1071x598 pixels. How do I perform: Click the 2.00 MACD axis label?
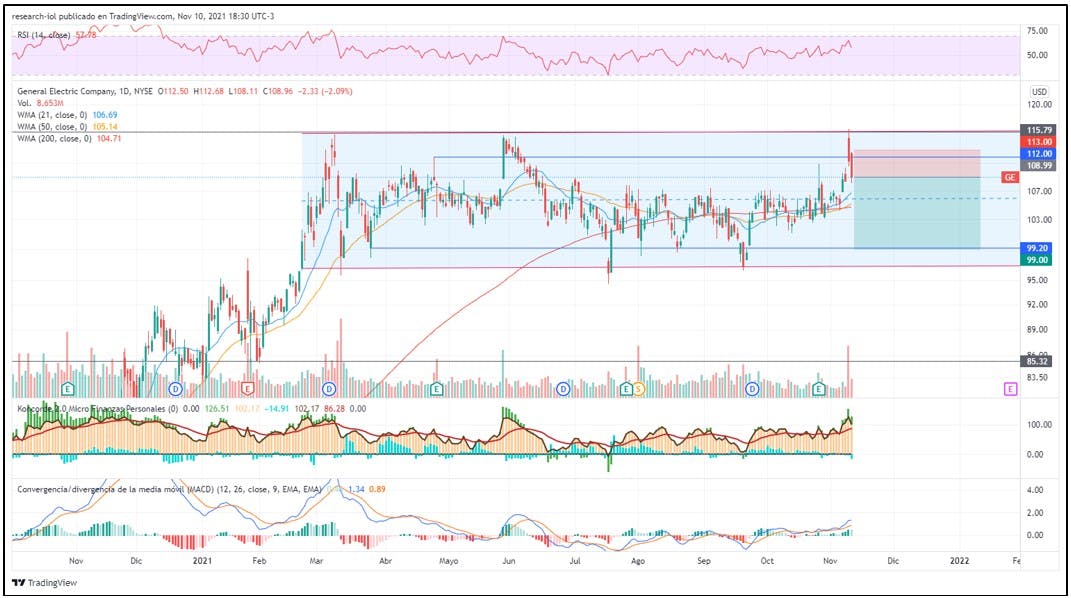[x=1035, y=513]
